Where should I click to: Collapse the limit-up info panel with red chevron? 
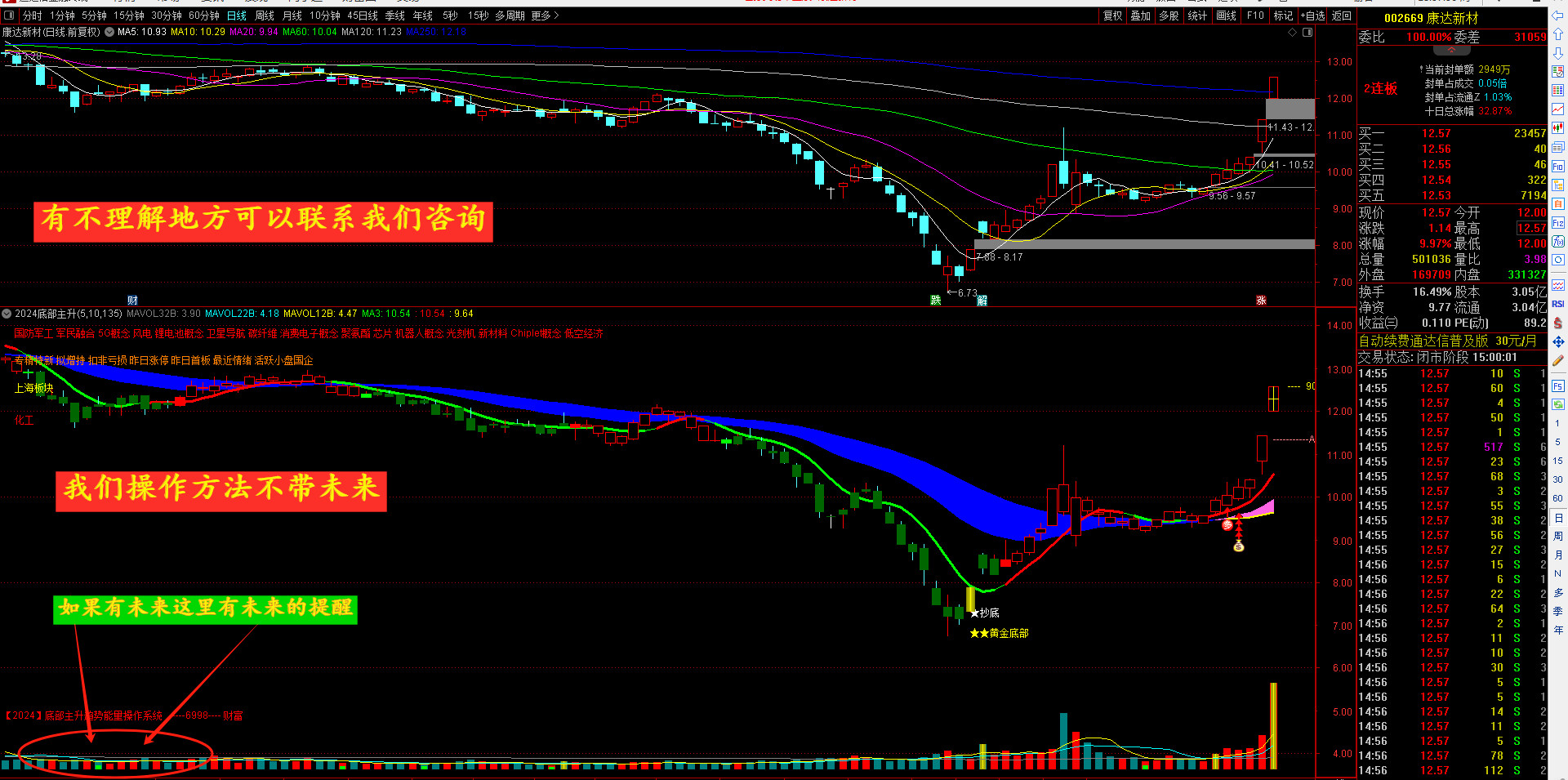point(1451,50)
